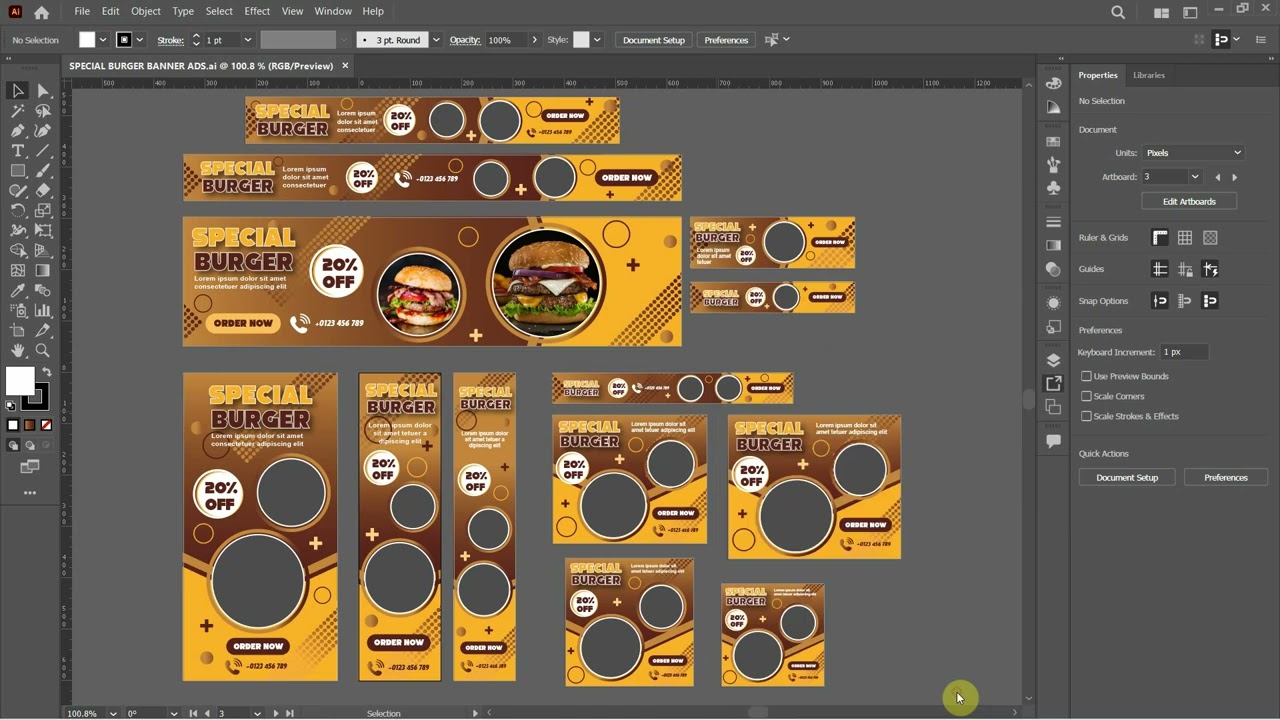Swap fill and stroke colors arrow
The height and width of the screenshot is (720, 1280).
tap(46, 371)
